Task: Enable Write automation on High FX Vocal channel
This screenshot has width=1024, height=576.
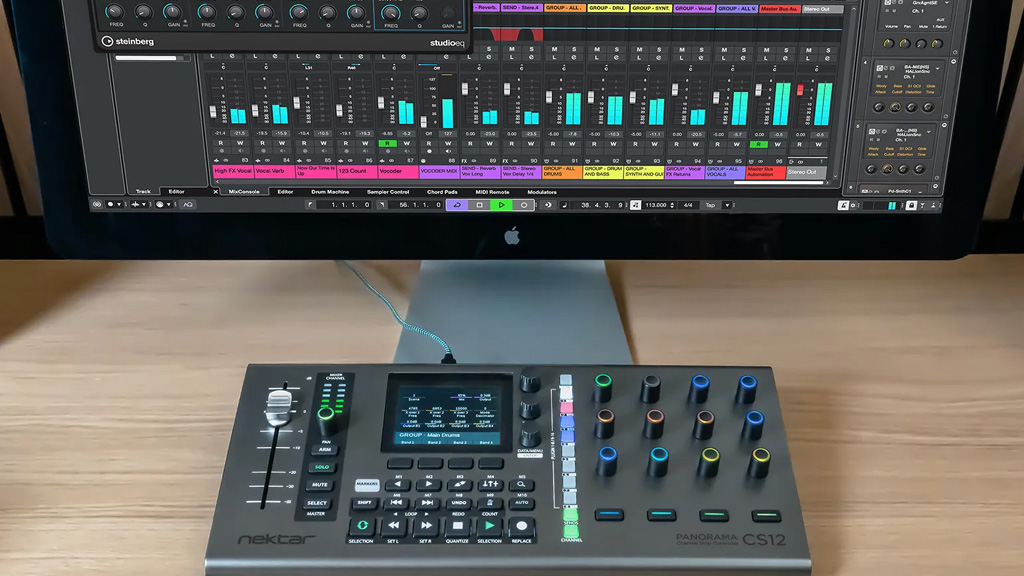Action: coord(240,142)
